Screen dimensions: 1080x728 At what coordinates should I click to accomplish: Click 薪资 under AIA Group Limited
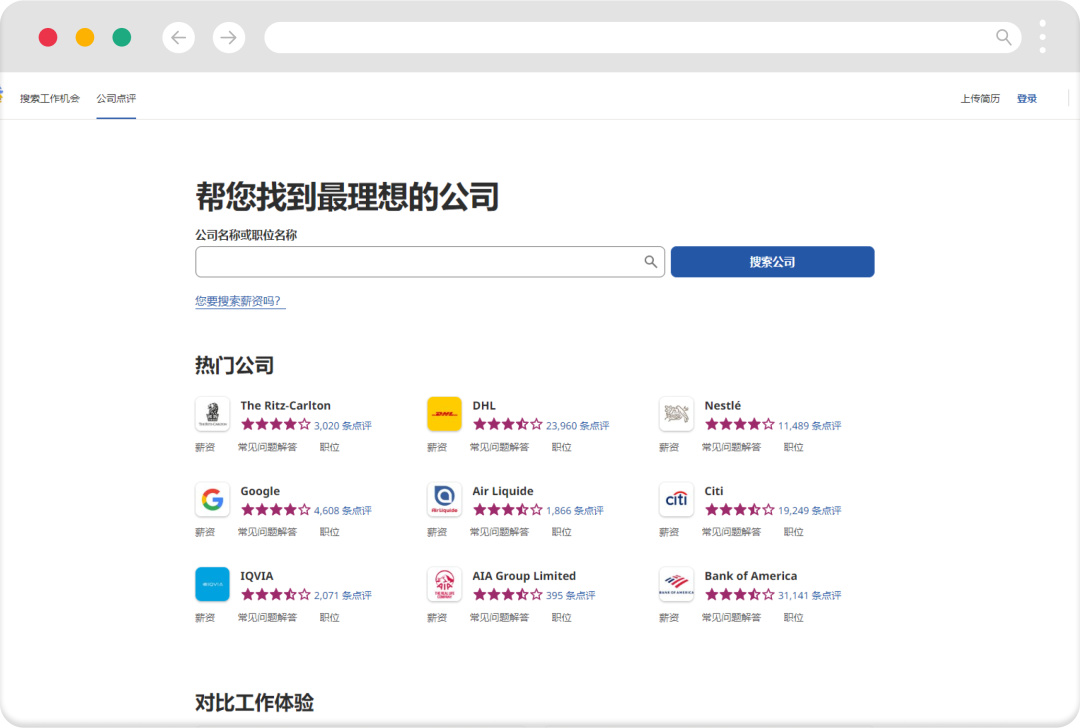click(x=437, y=618)
